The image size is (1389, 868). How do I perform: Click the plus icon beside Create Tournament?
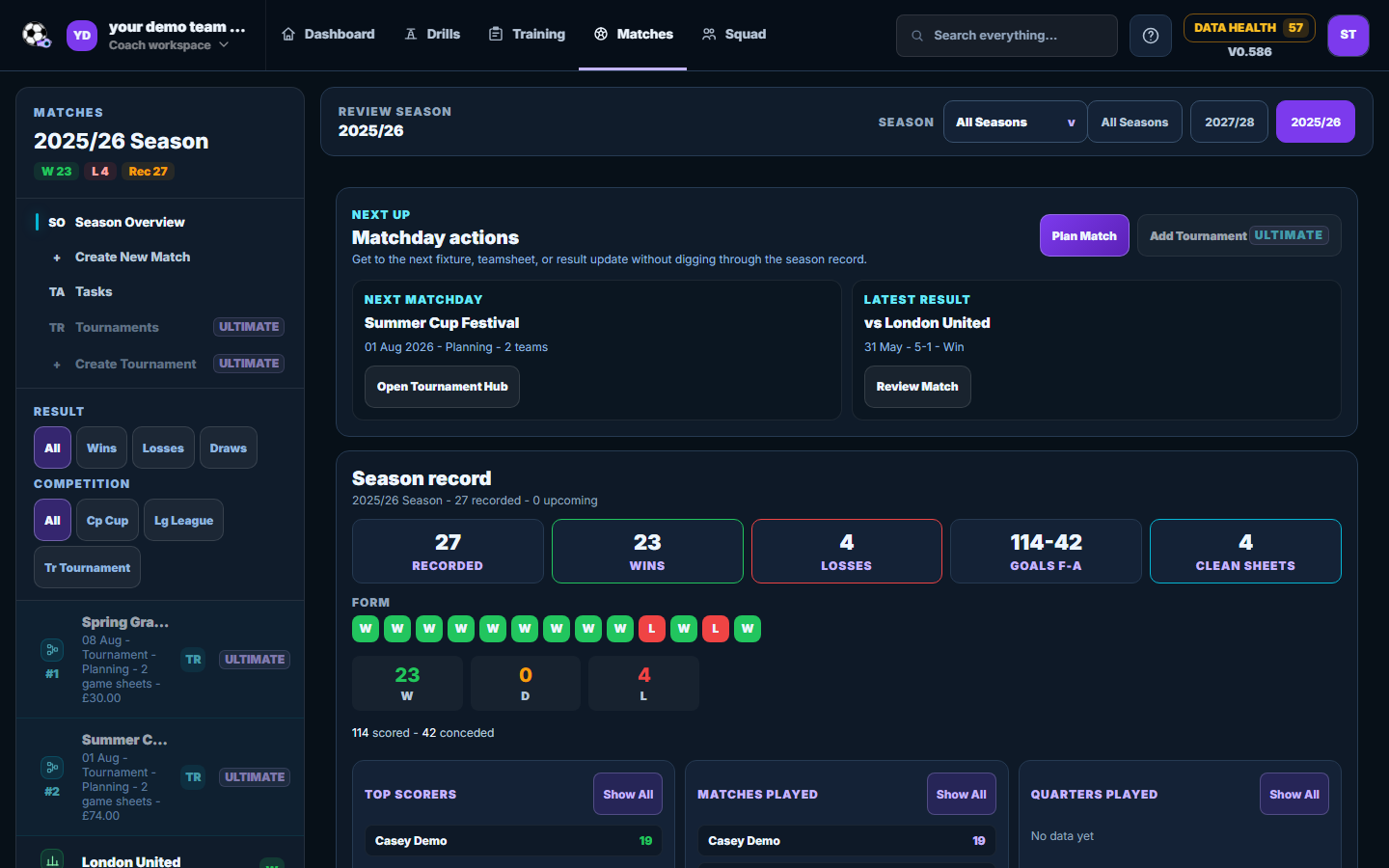(57, 365)
